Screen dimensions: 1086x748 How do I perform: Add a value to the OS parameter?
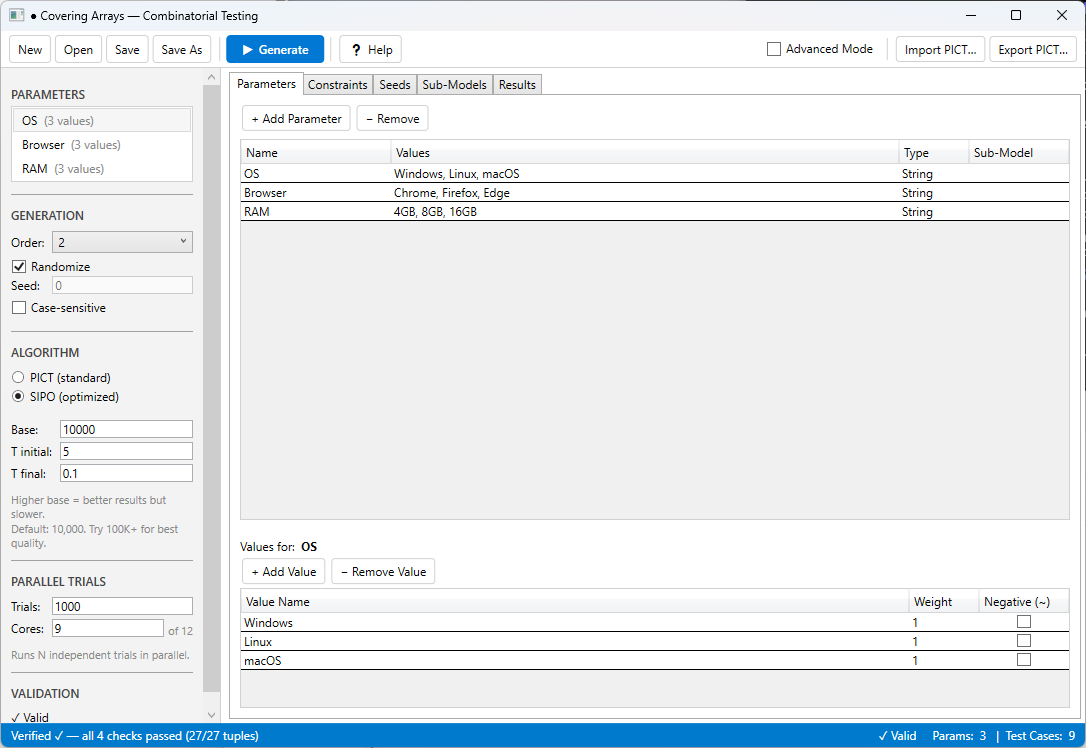click(x=283, y=571)
